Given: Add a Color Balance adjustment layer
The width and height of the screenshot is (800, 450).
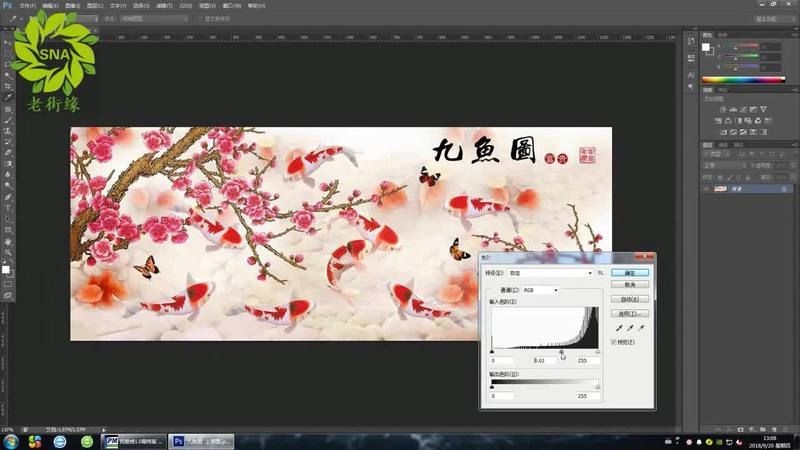Looking at the screenshot, I should (729, 121).
